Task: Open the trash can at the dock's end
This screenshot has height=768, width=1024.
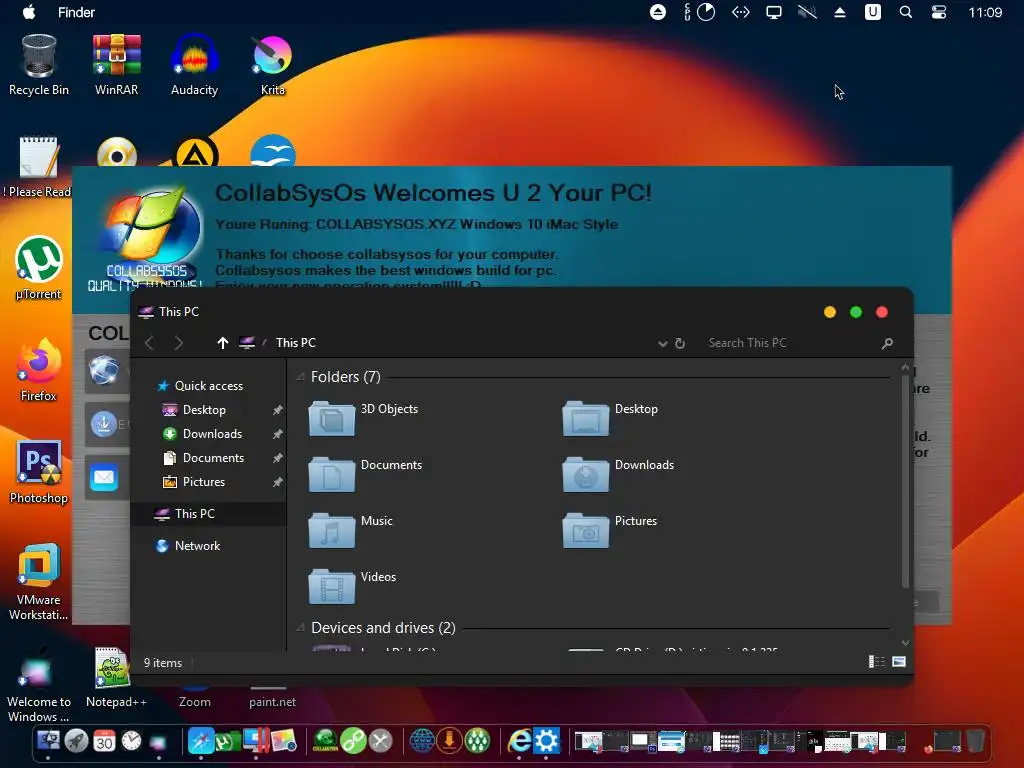Action: [975, 741]
